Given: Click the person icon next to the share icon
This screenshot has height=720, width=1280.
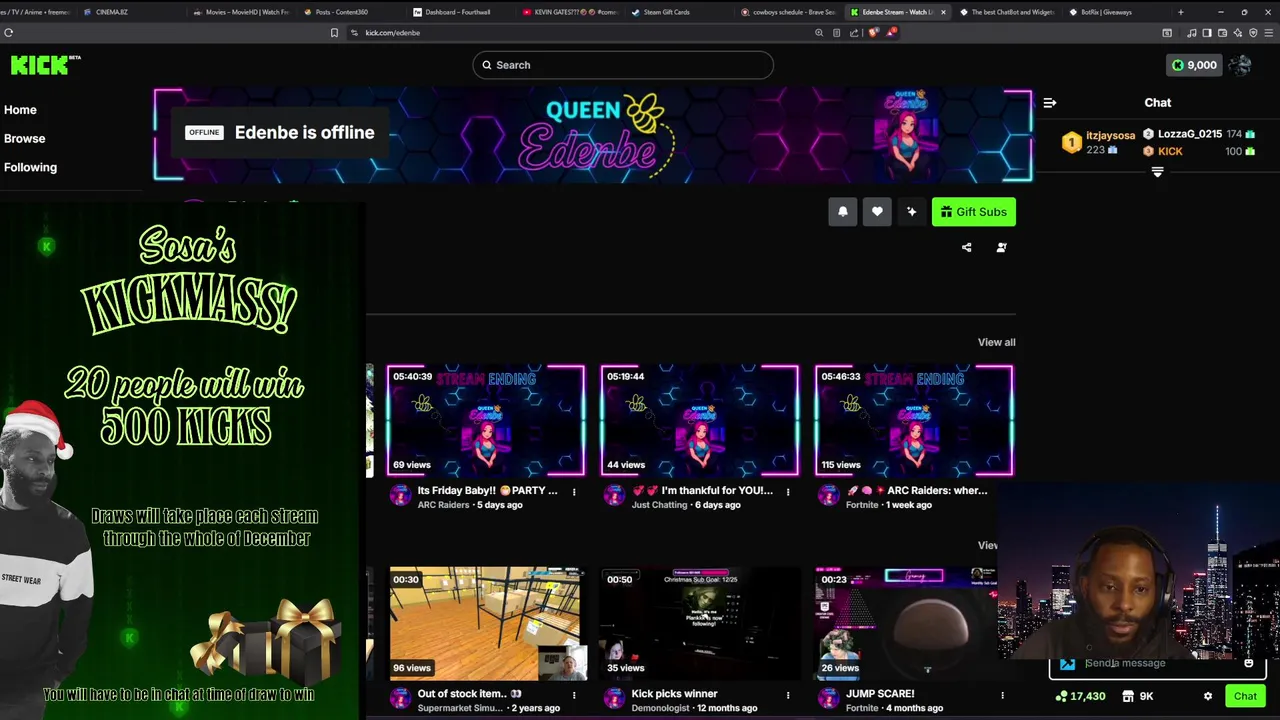Looking at the screenshot, I should coord(1001,247).
